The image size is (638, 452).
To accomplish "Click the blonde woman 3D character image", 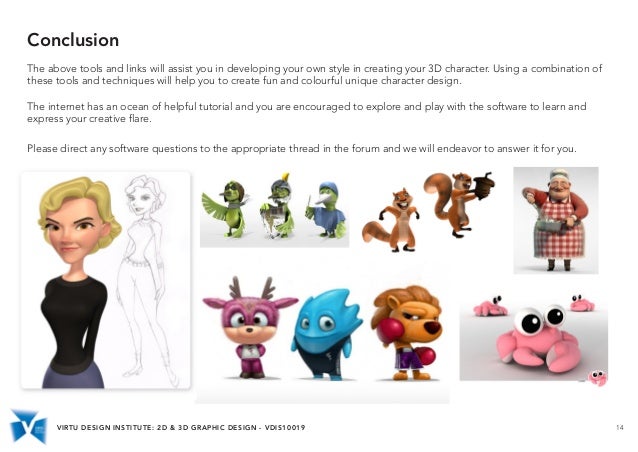I will point(76,282).
